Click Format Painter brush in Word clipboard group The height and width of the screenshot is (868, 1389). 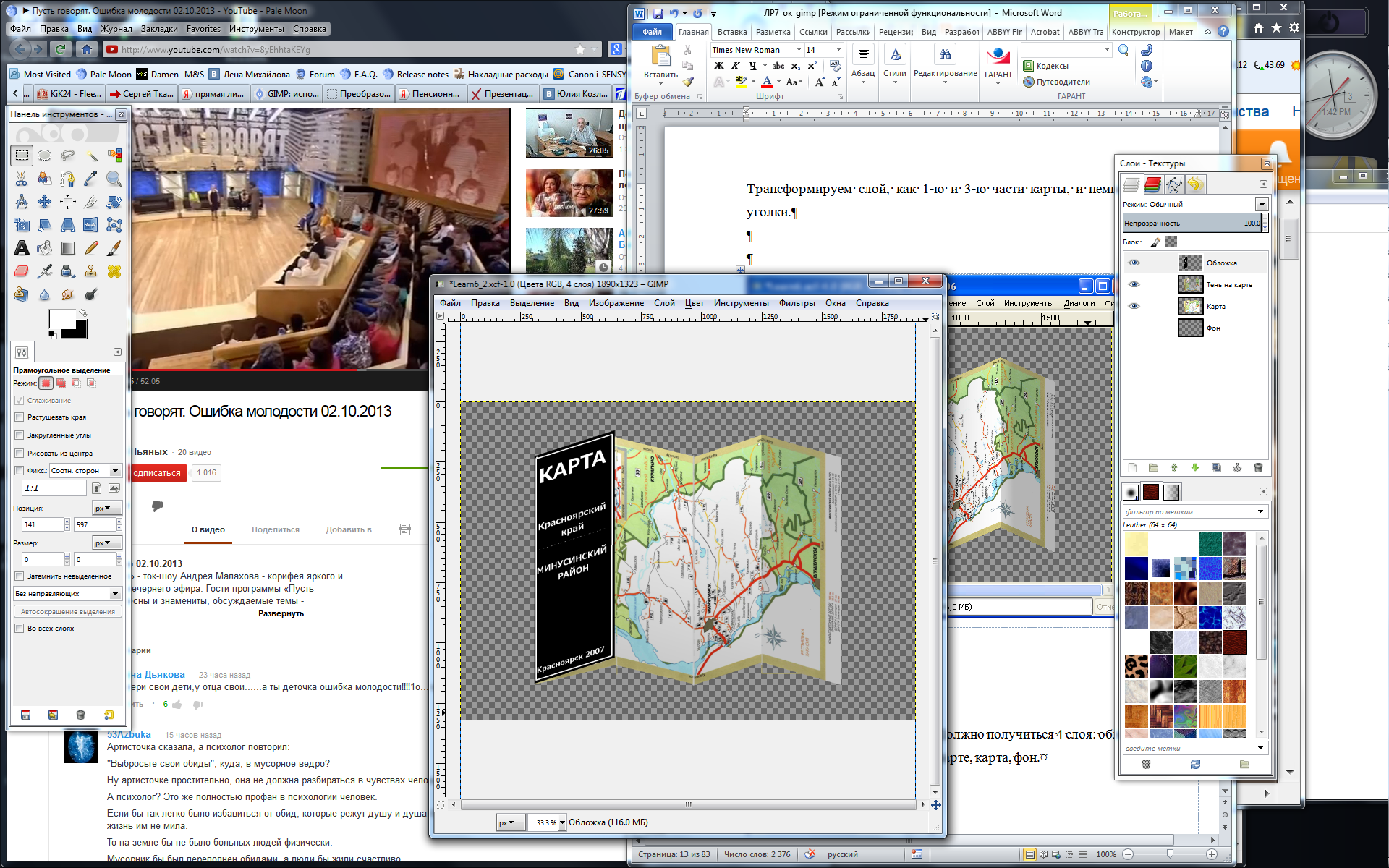pyautogui.click(x=687, y=82)
